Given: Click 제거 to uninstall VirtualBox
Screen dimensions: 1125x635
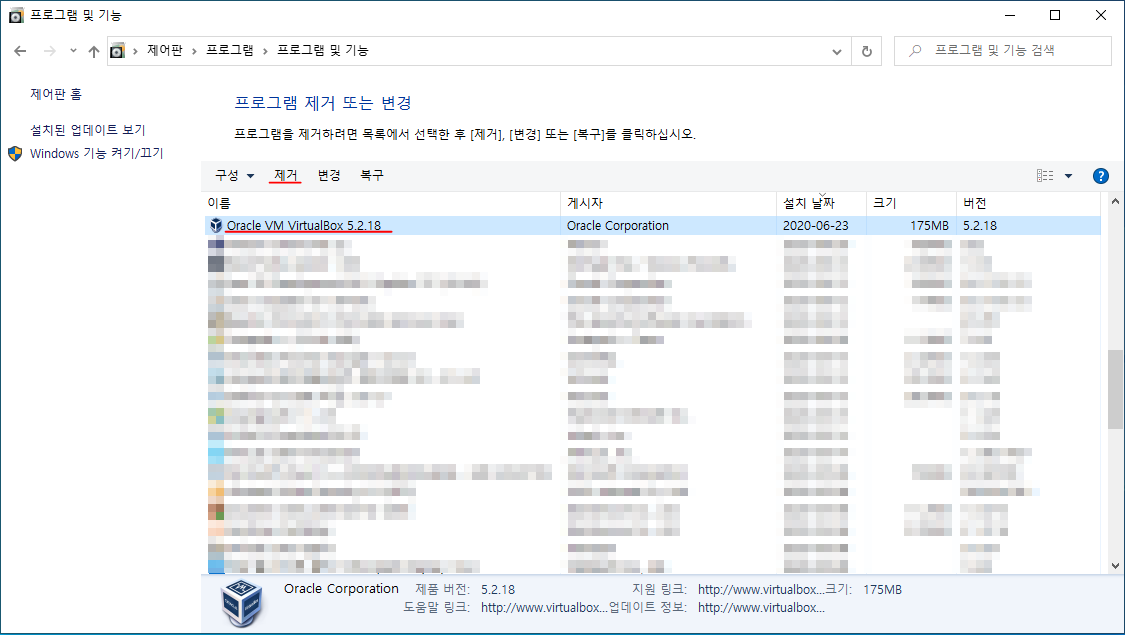Looking at the screenshot, I should (286, 175).
